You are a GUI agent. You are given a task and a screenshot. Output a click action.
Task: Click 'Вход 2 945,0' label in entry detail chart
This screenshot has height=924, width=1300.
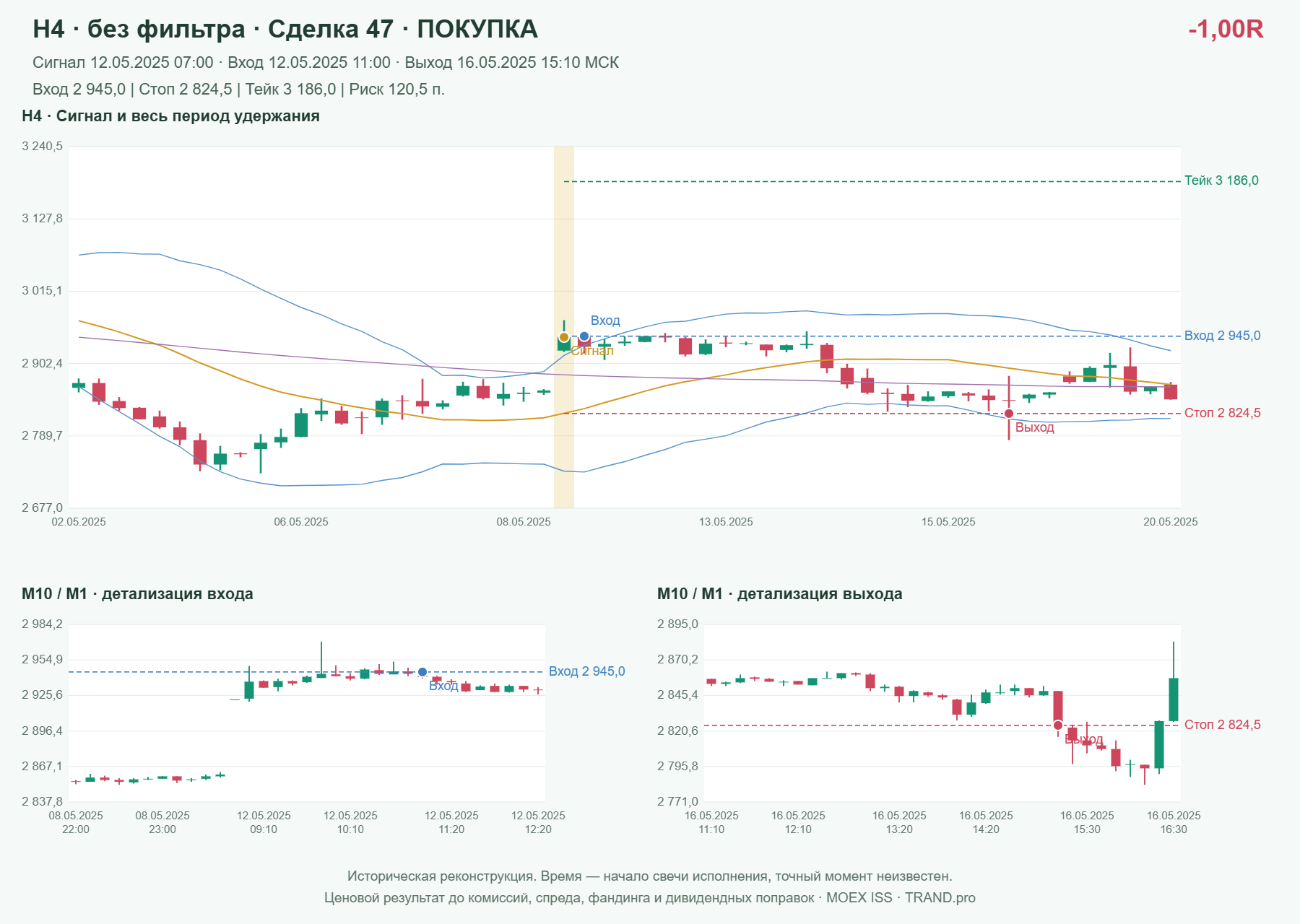click(587, 671)
